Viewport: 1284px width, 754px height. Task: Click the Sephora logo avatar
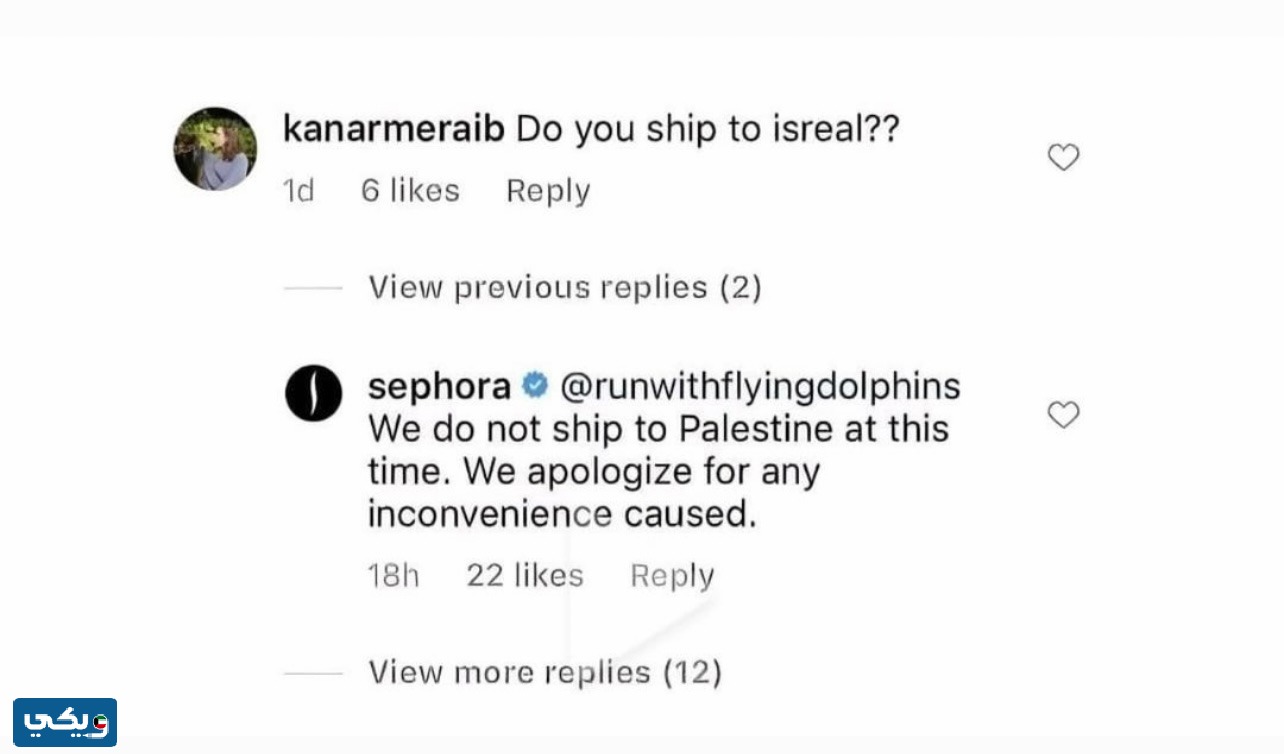click(314, 392)
